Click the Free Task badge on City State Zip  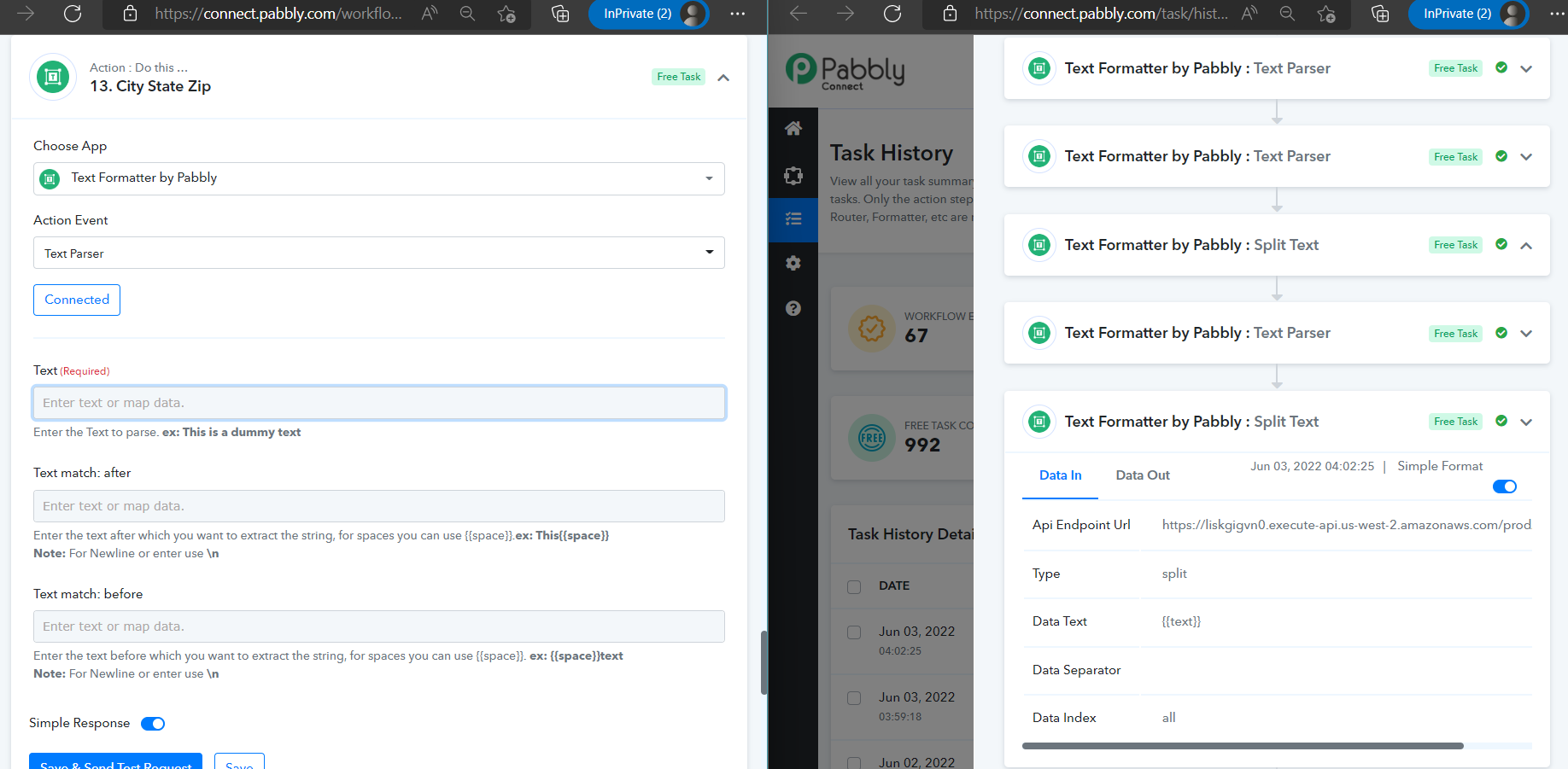pos(679,77)
